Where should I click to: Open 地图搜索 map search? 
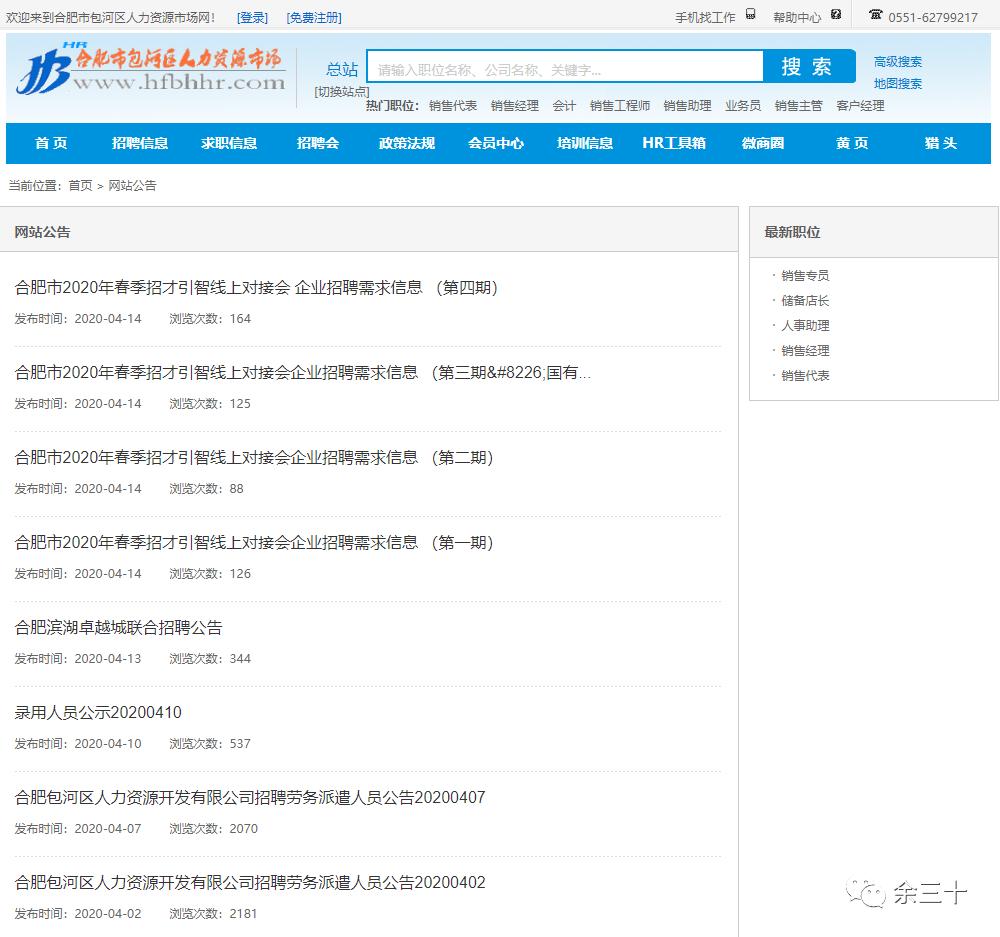click(899, 83)
